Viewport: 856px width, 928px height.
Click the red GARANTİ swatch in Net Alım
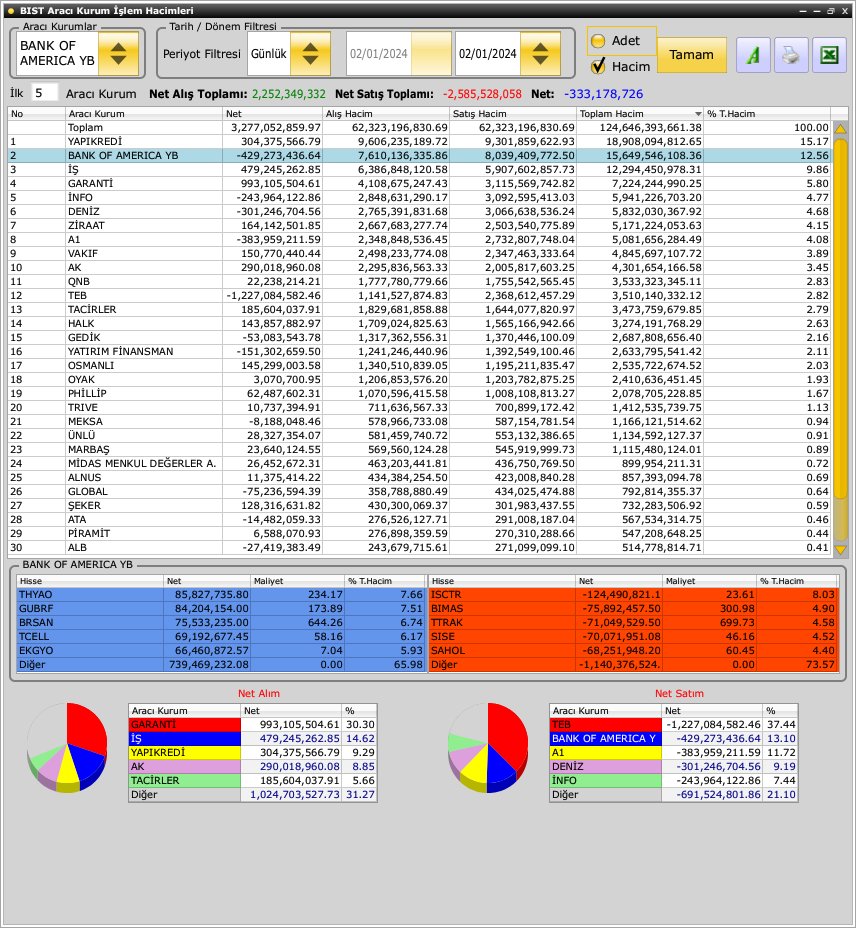point(185,724)
